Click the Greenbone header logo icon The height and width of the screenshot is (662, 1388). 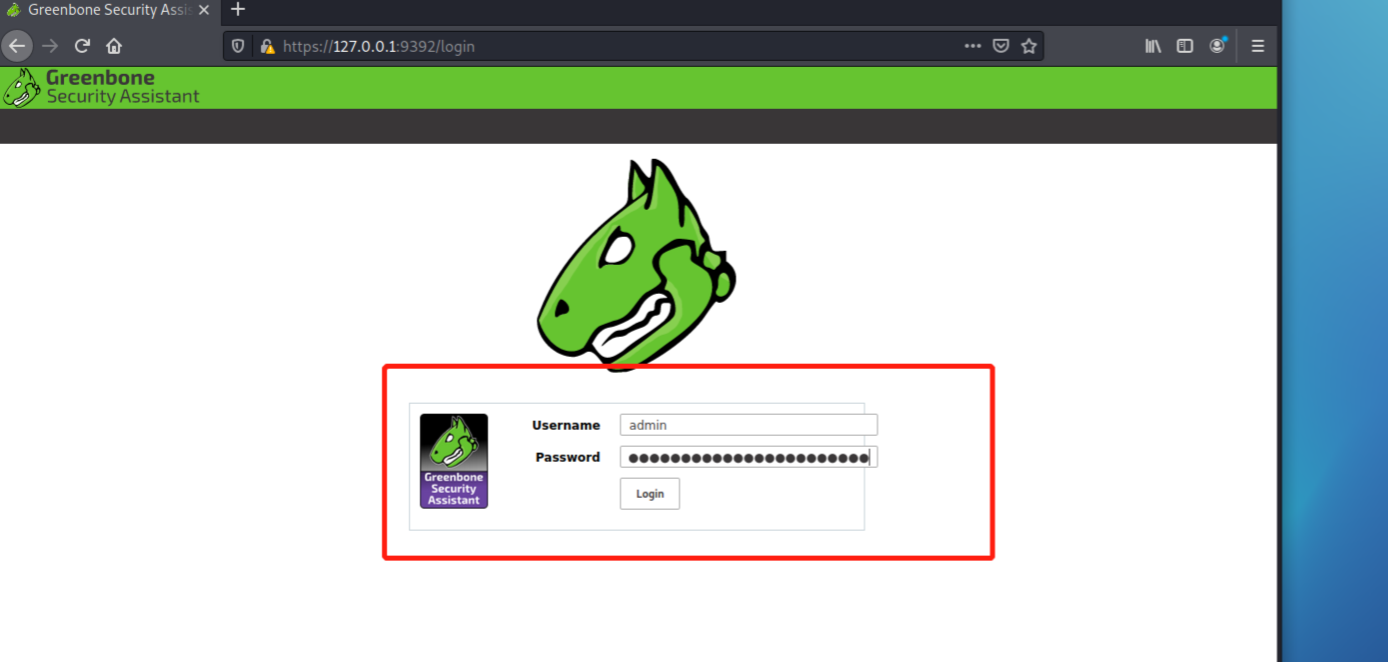[x=21, y=88]
